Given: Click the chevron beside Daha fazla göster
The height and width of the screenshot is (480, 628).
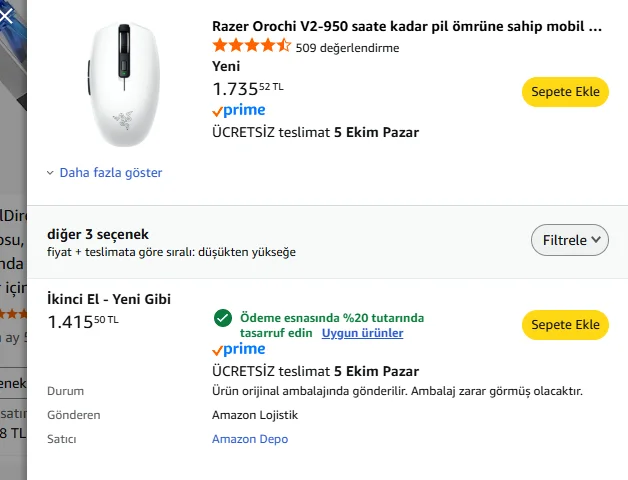Looking at the screenshot, I should pos(51,173).
